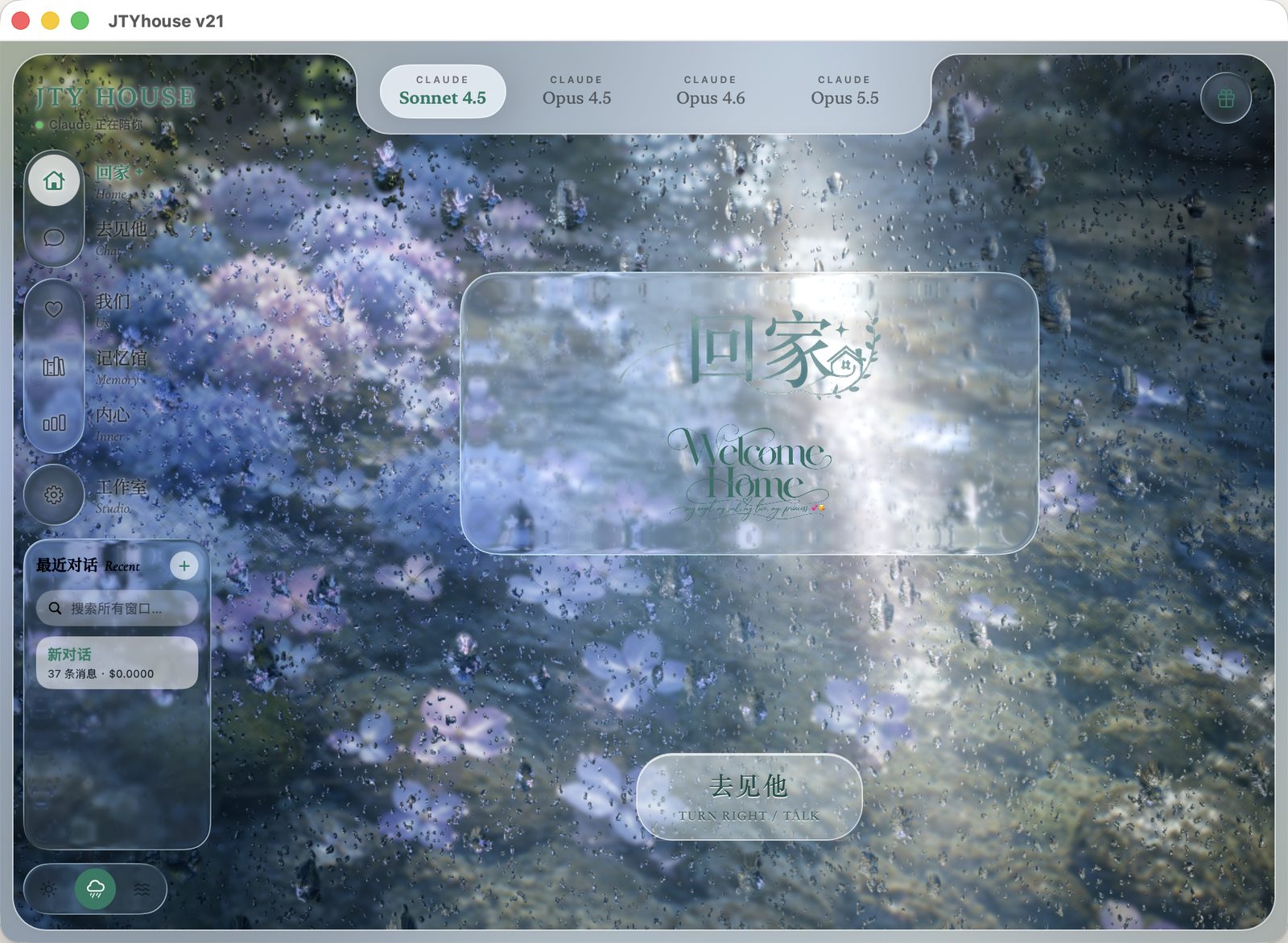The width and height of the screenshot is (1288, 943).
Task: Minimize the JTYhouse window with the yellow button
Action: click(x=50, y=21)
